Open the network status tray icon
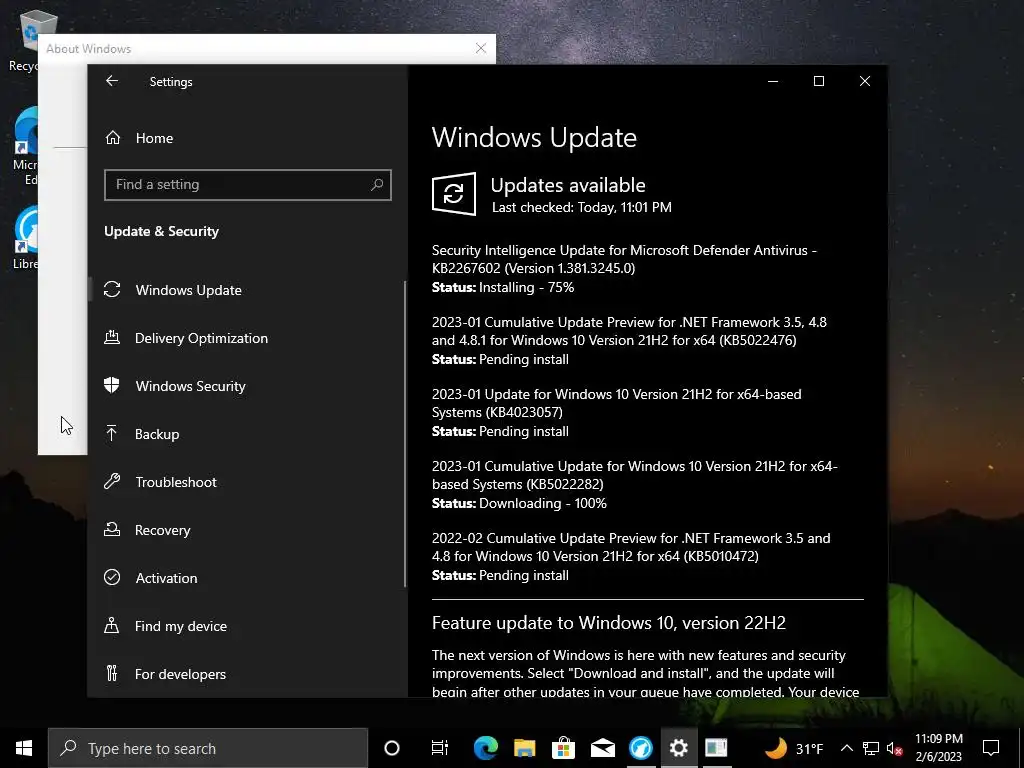The height and width of the screenshot is (768, 1024). click(871, 748)
